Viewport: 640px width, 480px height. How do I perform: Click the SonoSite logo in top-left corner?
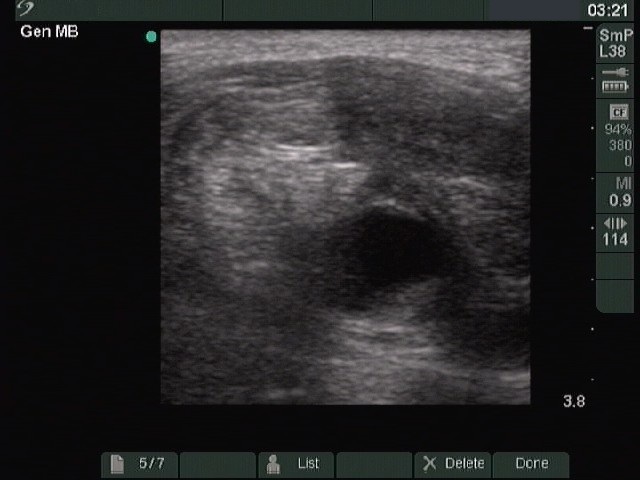point(26,9)
